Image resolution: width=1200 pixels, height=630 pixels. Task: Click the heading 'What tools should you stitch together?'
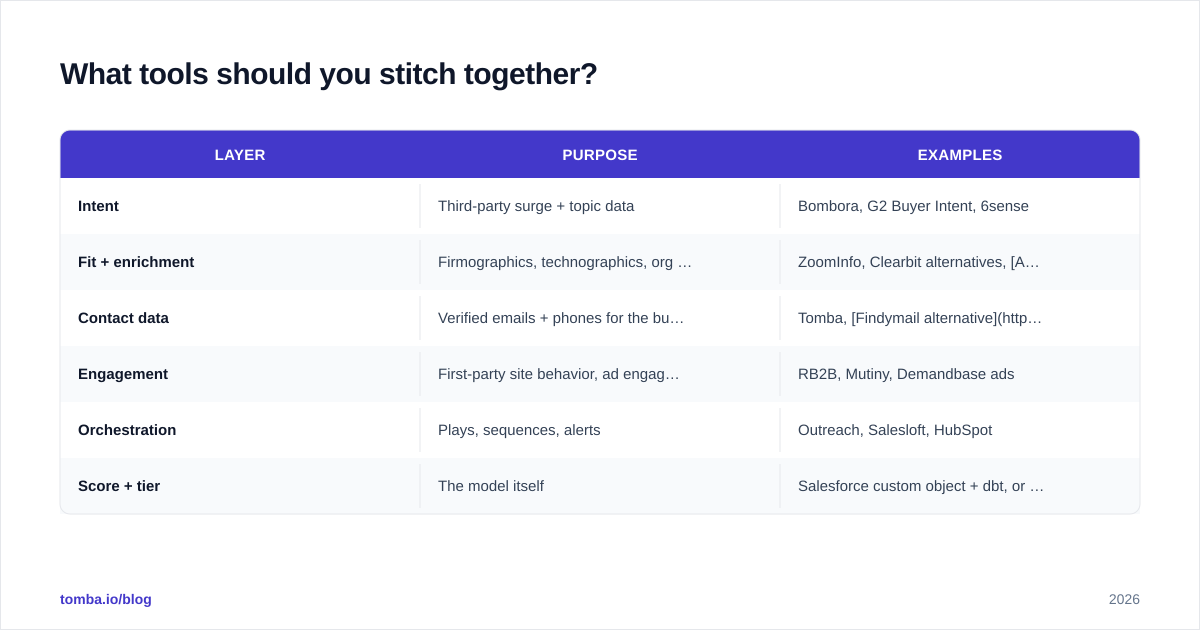pos(328,74)
